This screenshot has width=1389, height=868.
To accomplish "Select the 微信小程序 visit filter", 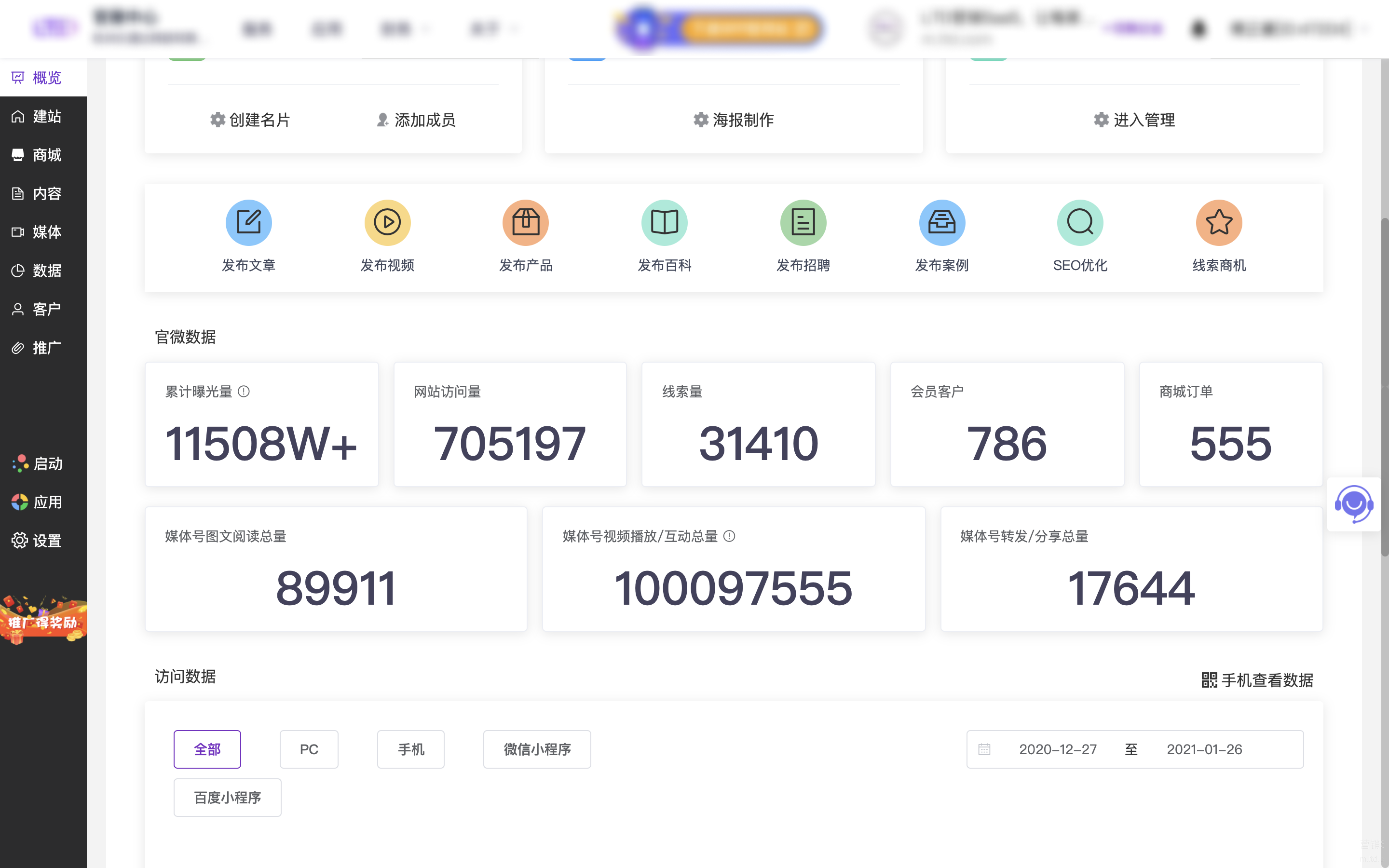I will pos(537,749).
